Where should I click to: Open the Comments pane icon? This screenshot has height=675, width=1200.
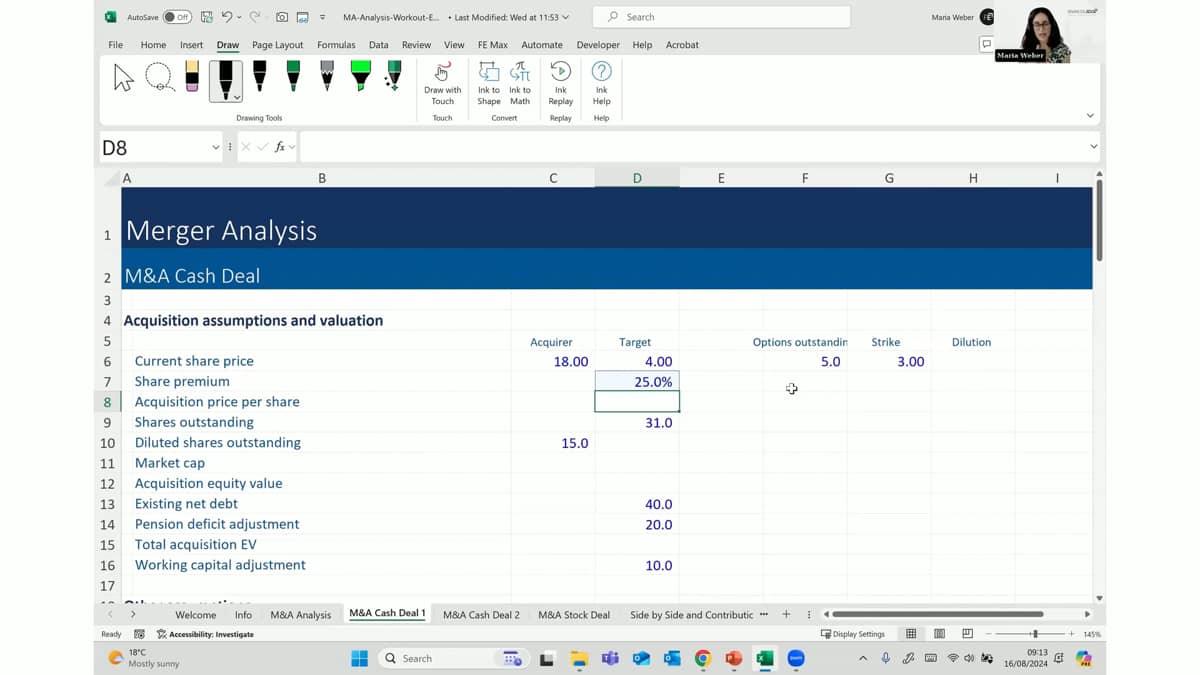tap(986, 44)
